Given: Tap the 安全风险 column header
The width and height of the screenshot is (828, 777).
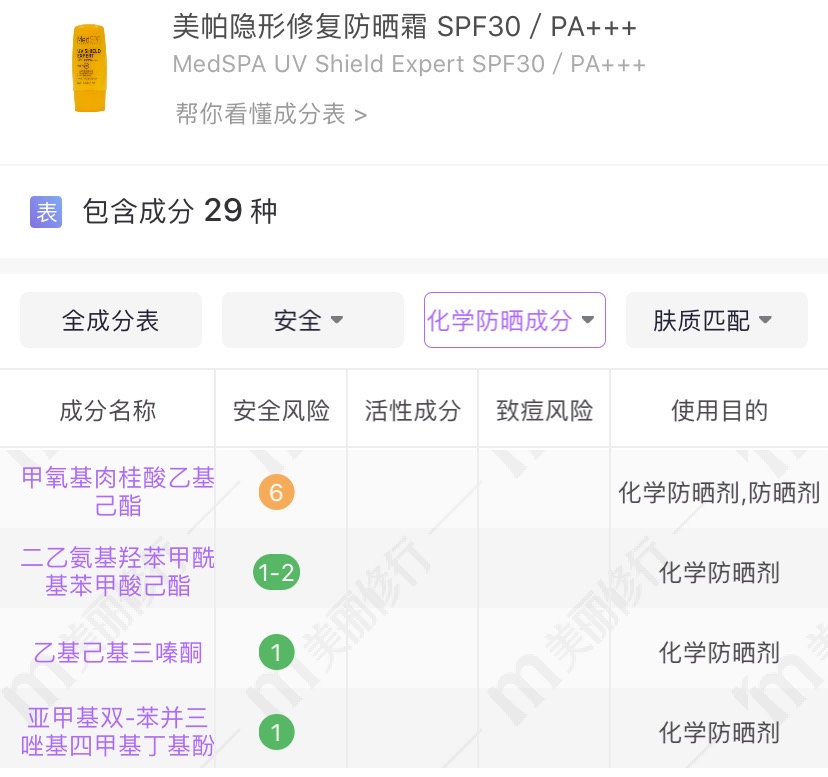Looking at the screenshot, I should (281, 410).
